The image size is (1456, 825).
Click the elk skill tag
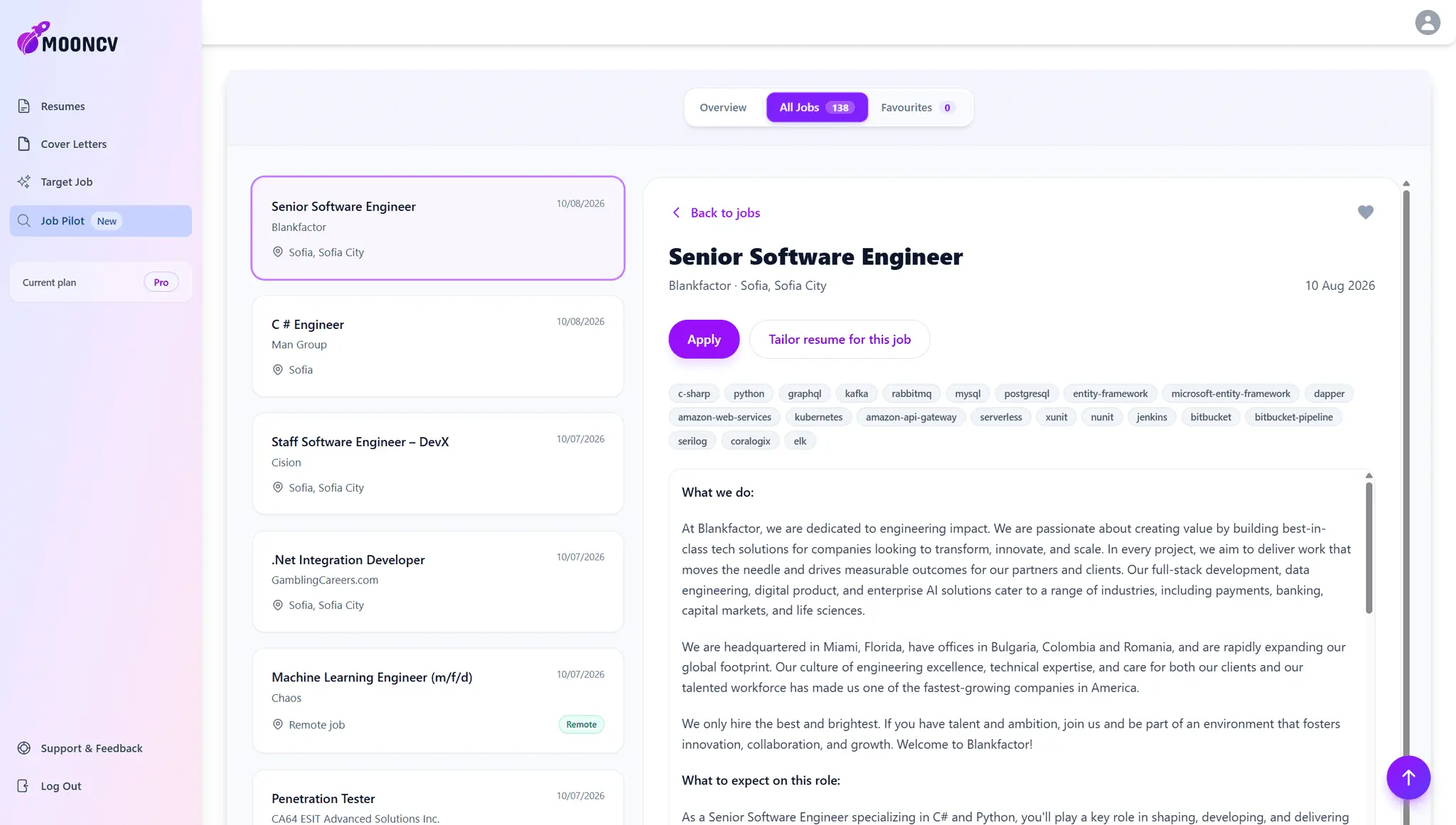pyautogui.click(x=800, y=441)
